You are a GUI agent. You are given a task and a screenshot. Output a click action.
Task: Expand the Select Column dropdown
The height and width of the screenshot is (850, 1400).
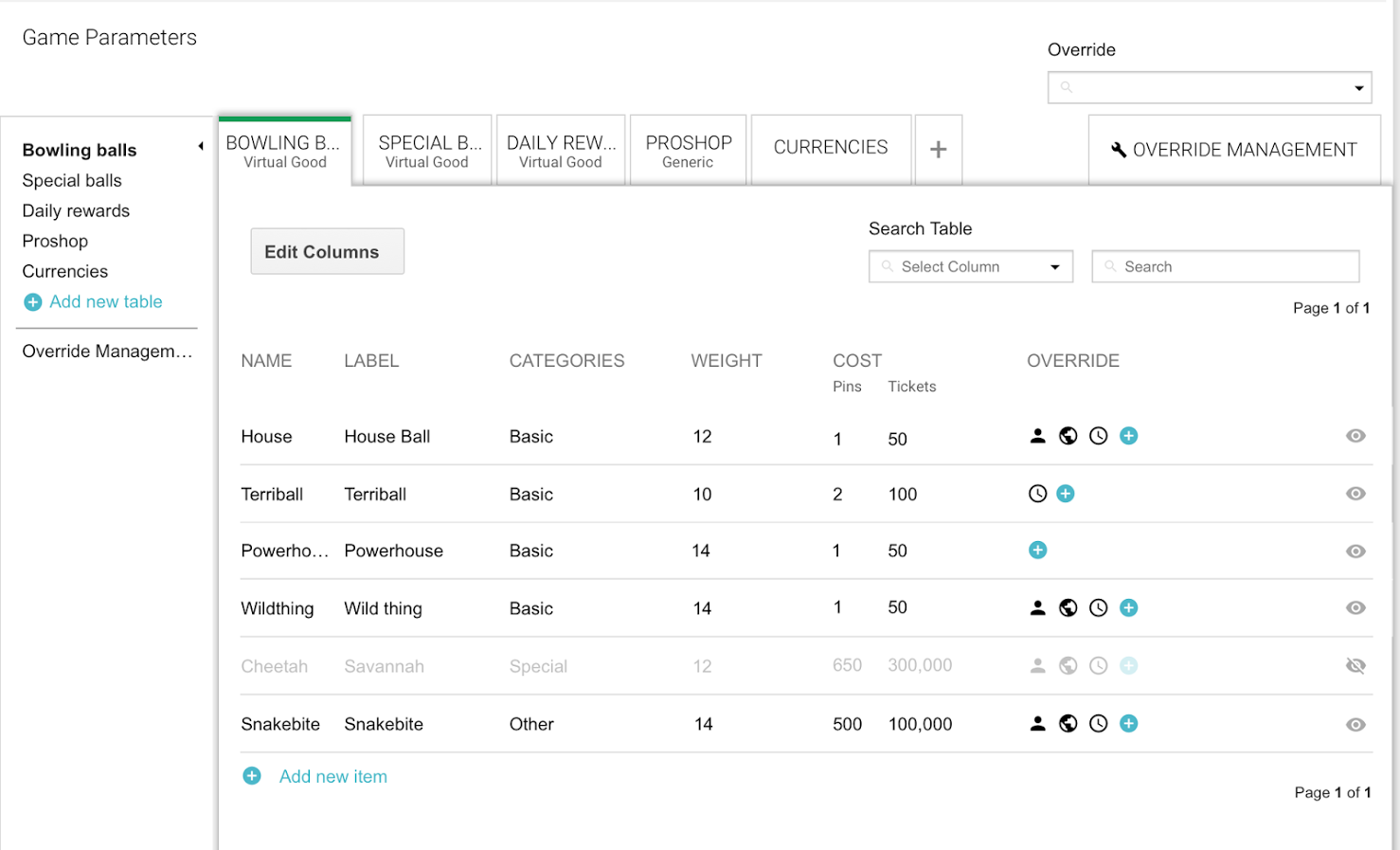pyautogui.click(x=971, y=267)
